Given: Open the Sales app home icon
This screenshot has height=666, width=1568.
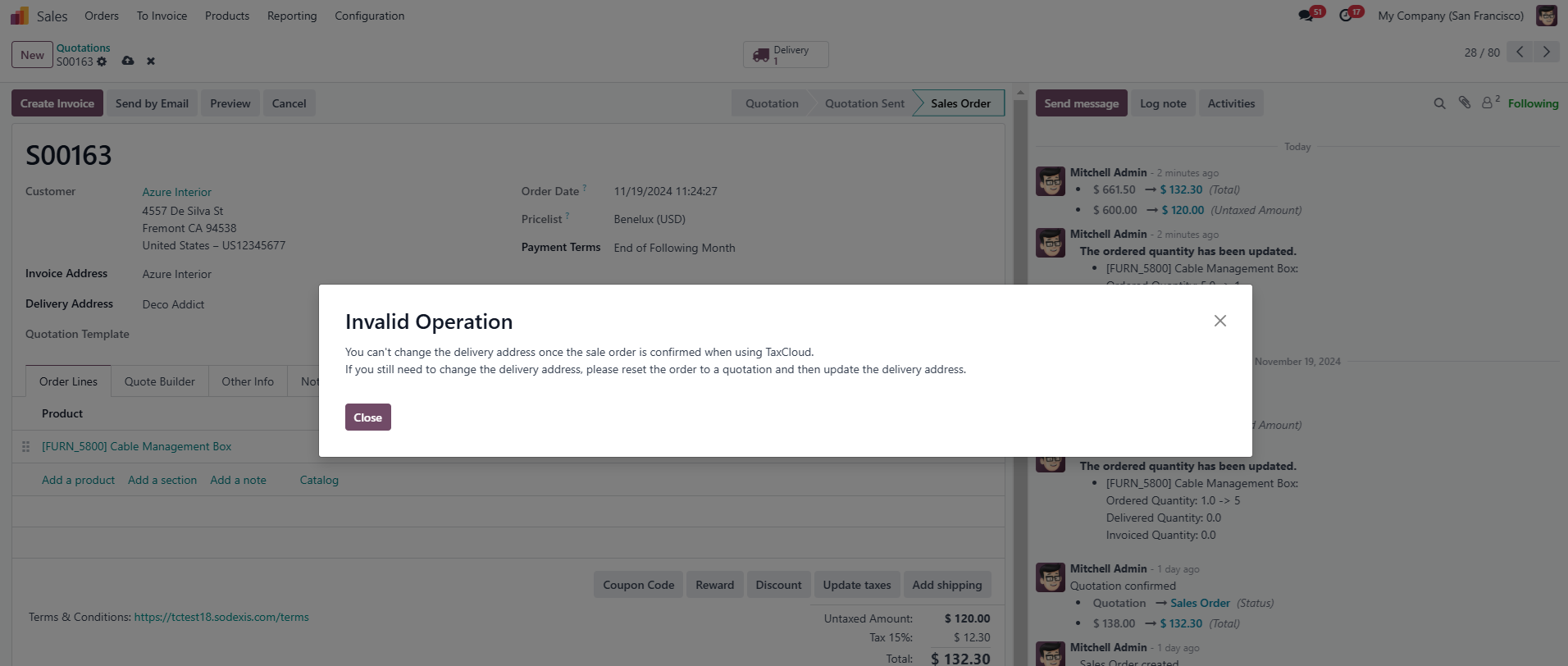Looking at the screenshot, I should (x=19, y=16).
